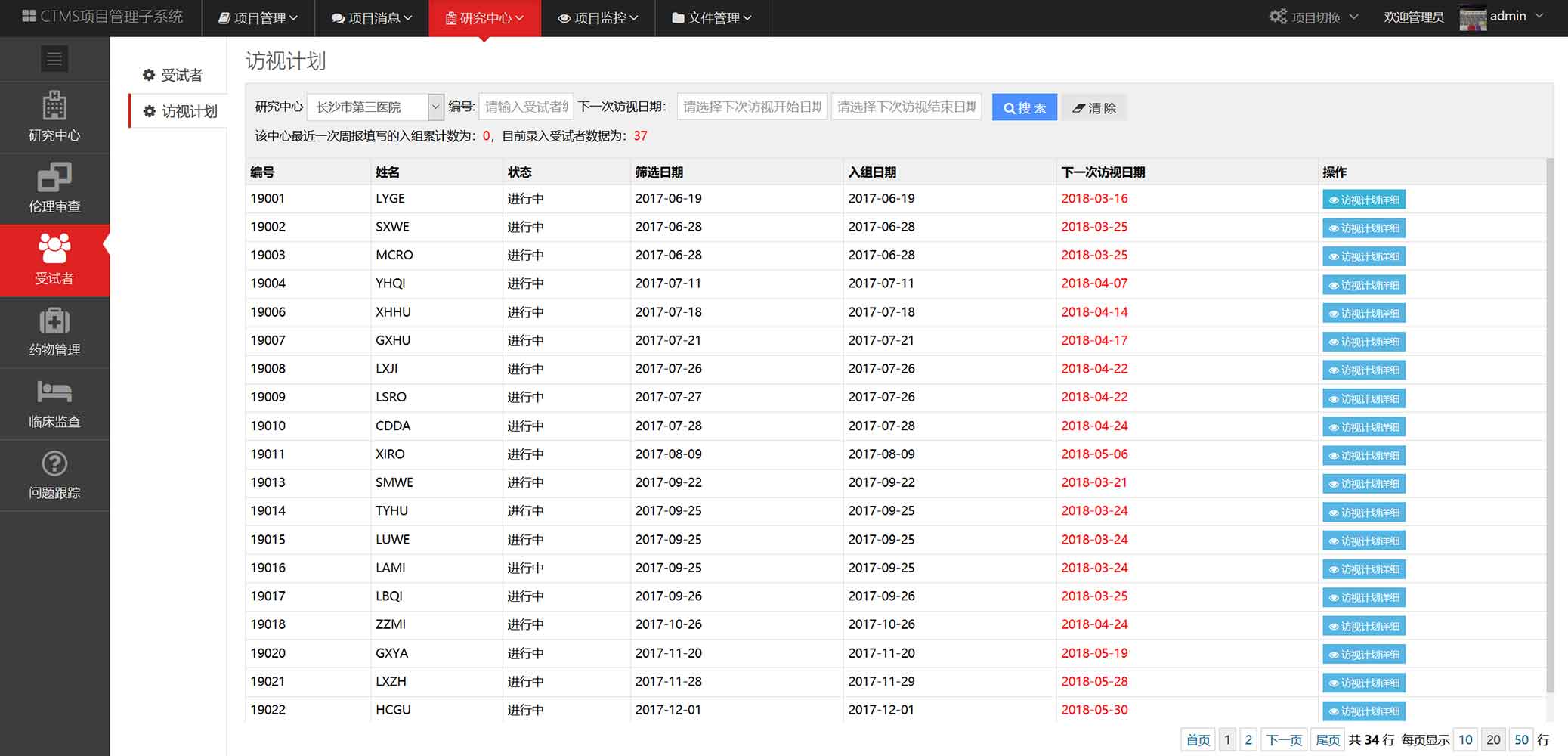View visit plan details for 19006
The image size is (1568, 756).
coord(1364,313)
